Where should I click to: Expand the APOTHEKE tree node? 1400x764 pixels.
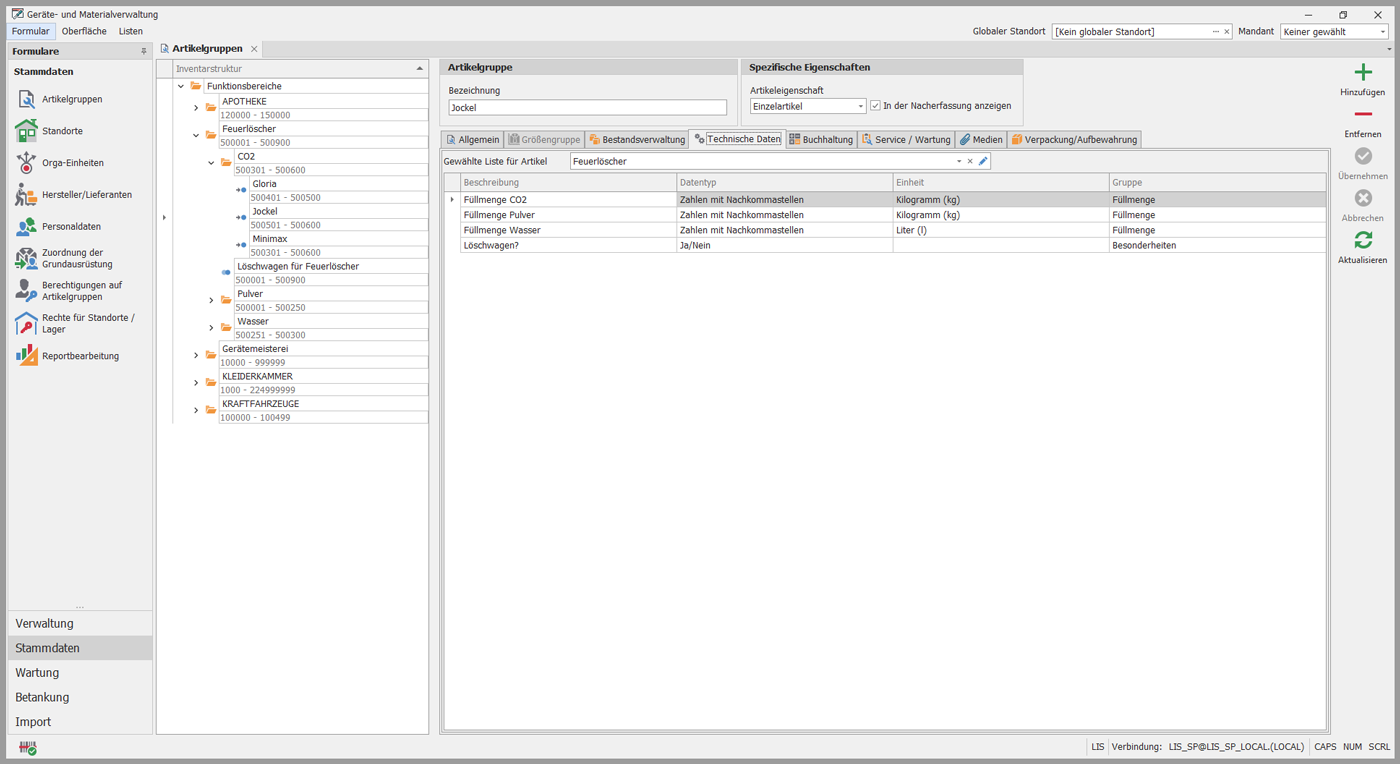point(196,108)
